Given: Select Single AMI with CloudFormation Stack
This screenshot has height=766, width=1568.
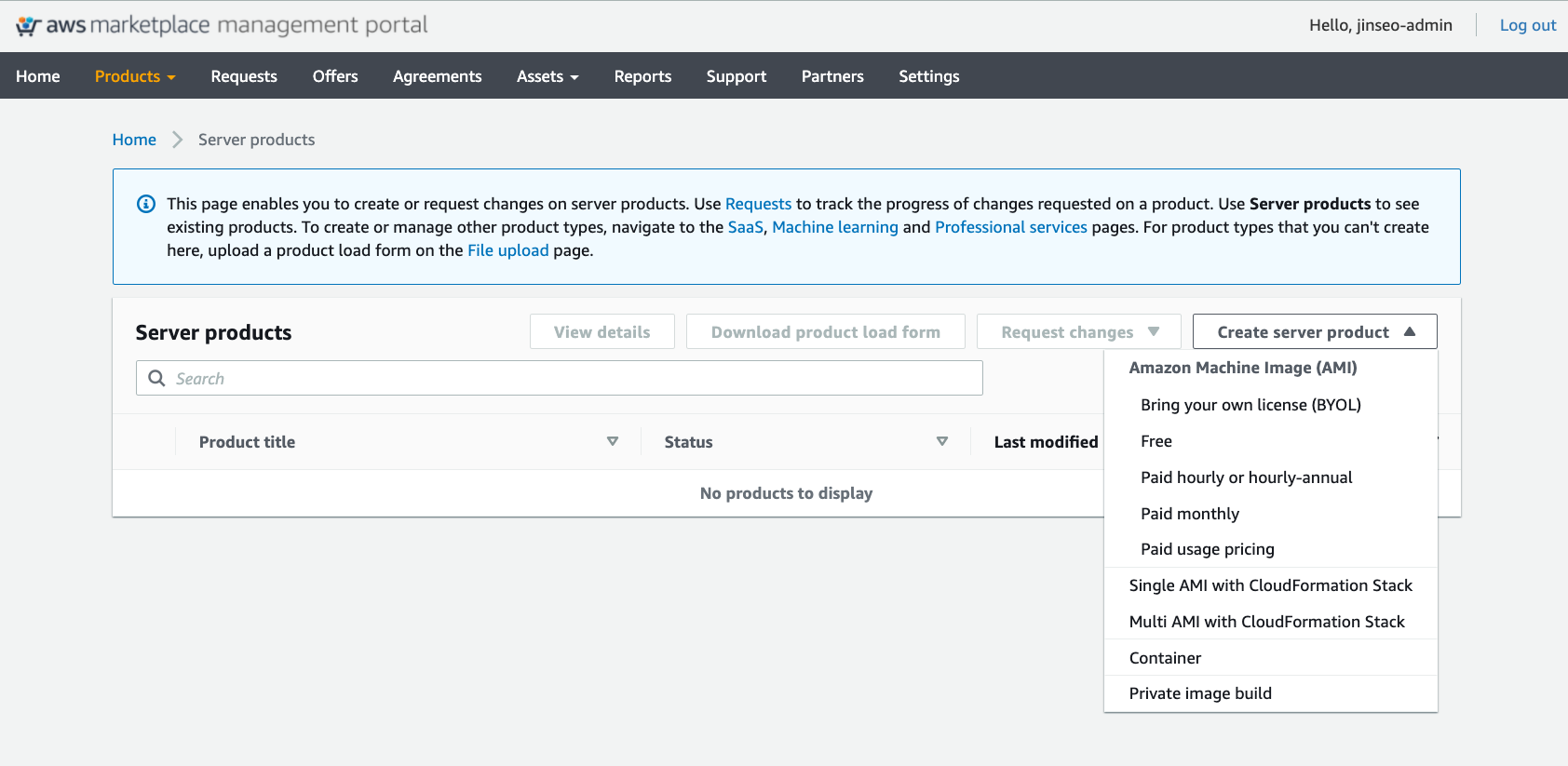Looking at the screenshot, I should click(x=1271, y=585).
